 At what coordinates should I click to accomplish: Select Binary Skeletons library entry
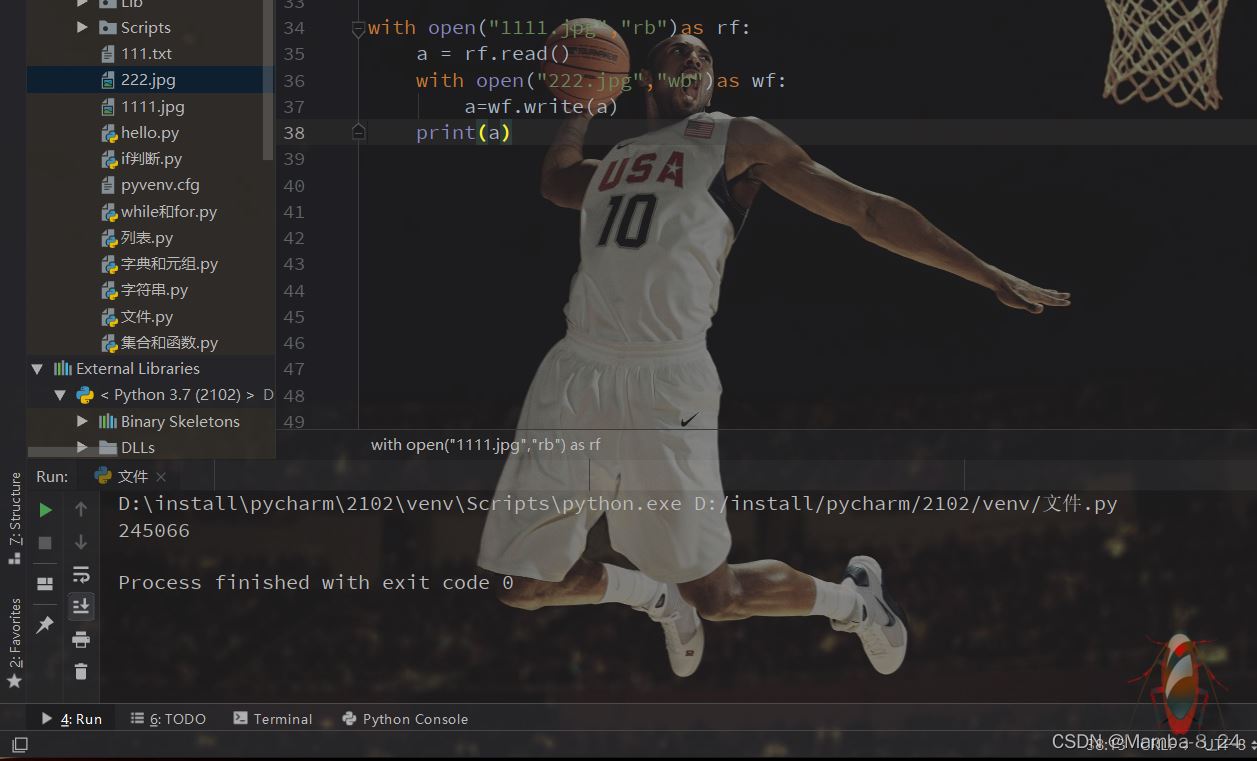click(180, 421)
